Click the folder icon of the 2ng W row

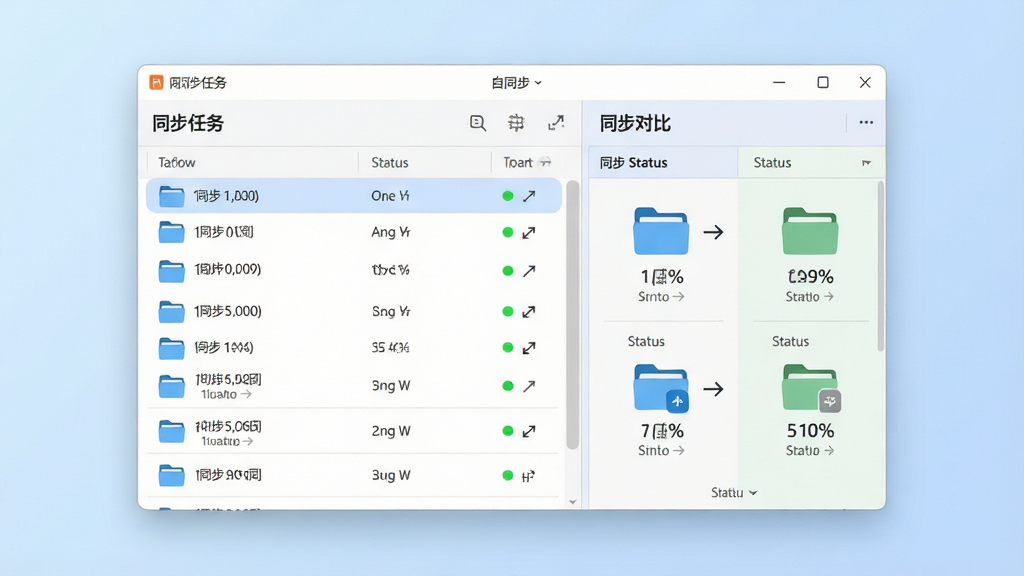[172, 431]
